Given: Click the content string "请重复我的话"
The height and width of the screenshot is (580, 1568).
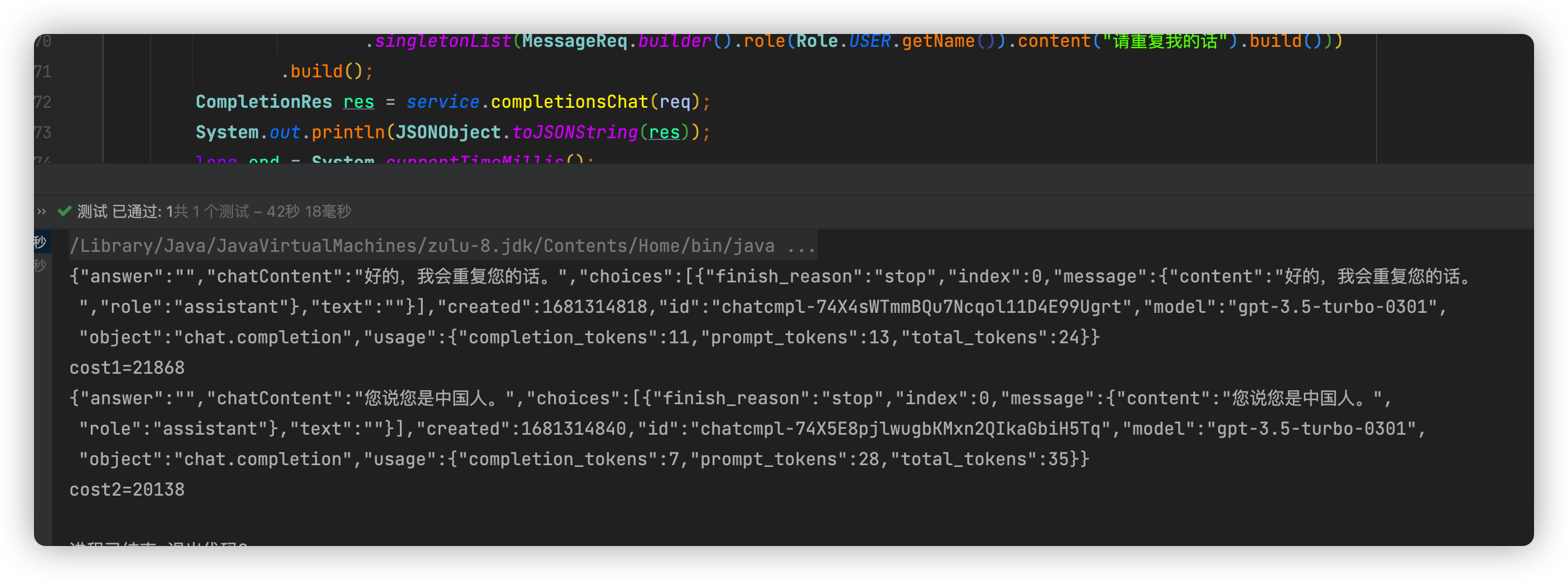Looking at the screenshot, I should click(1158, 40).
